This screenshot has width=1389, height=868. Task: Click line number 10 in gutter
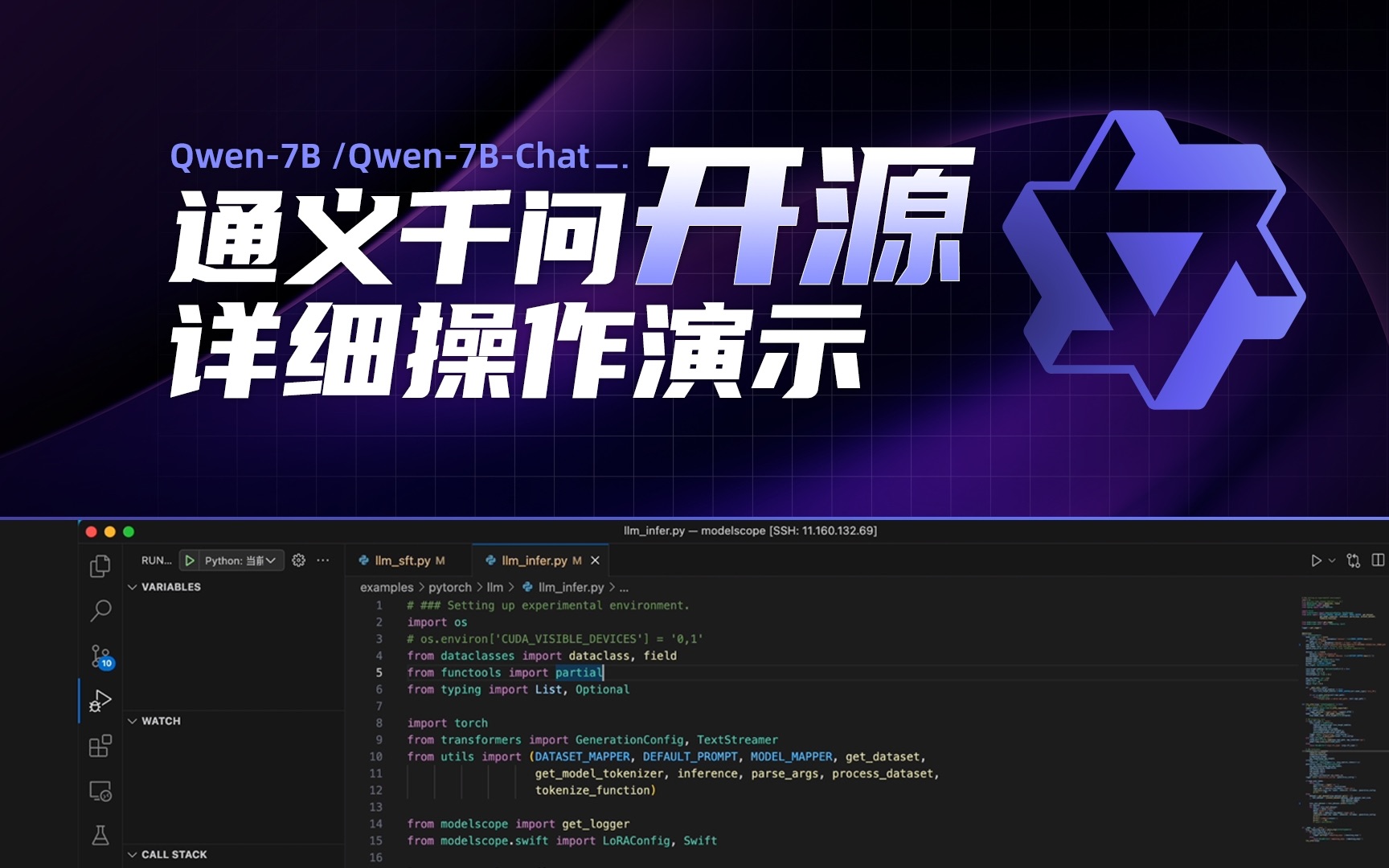pyautogui.click(x=376, y=756)
